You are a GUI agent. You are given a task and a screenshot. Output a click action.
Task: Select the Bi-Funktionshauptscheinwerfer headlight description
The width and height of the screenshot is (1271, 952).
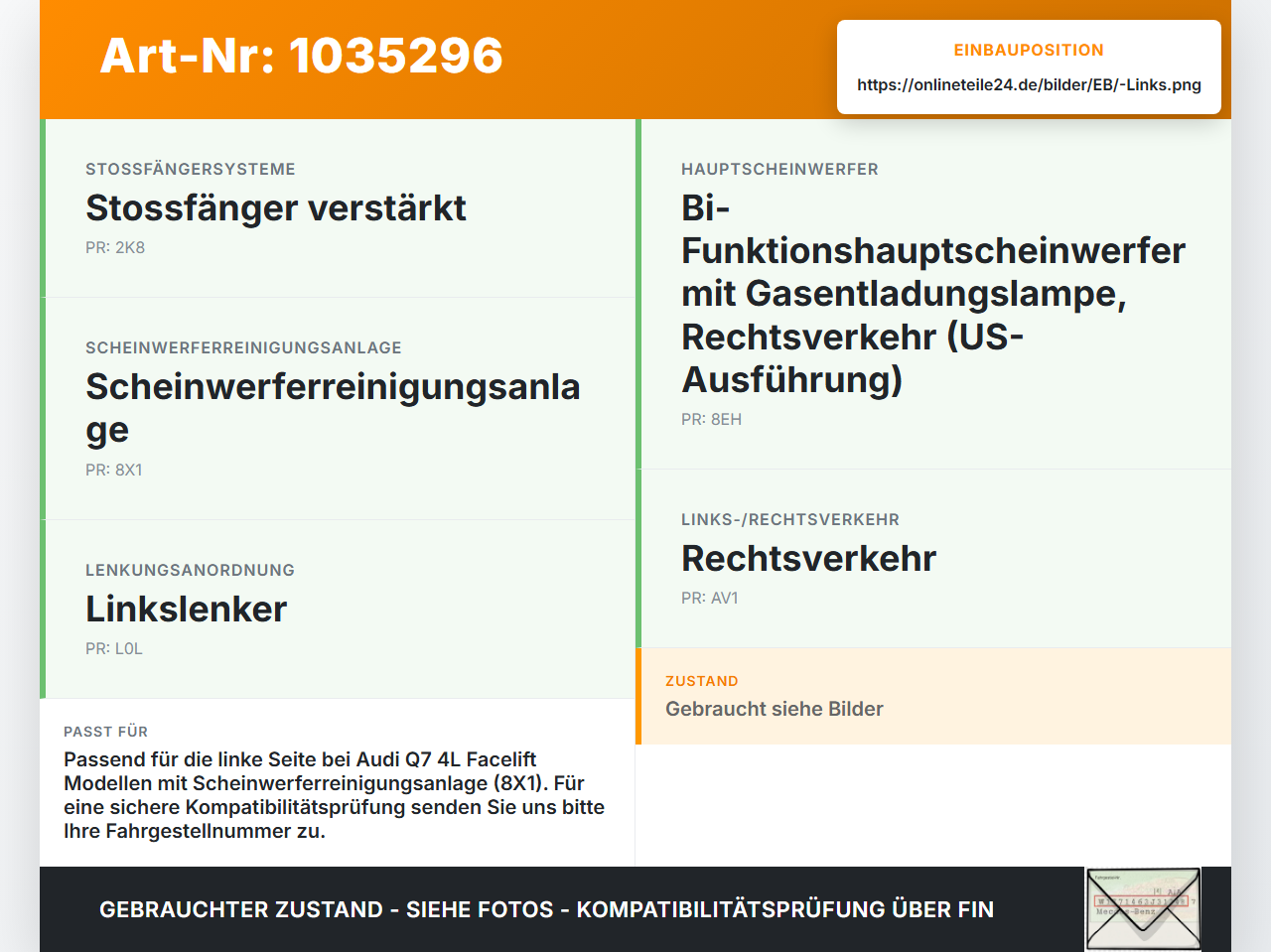pyautogui.click(x=933, y=294)
